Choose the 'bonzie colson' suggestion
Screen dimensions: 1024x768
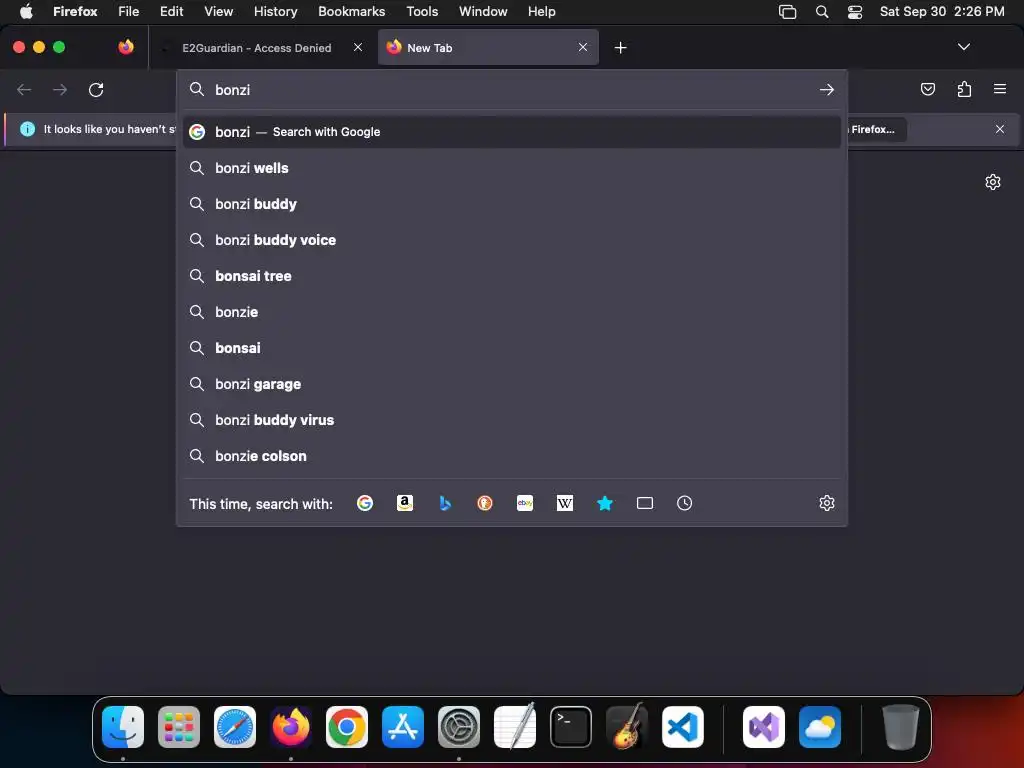click(512, 456)
